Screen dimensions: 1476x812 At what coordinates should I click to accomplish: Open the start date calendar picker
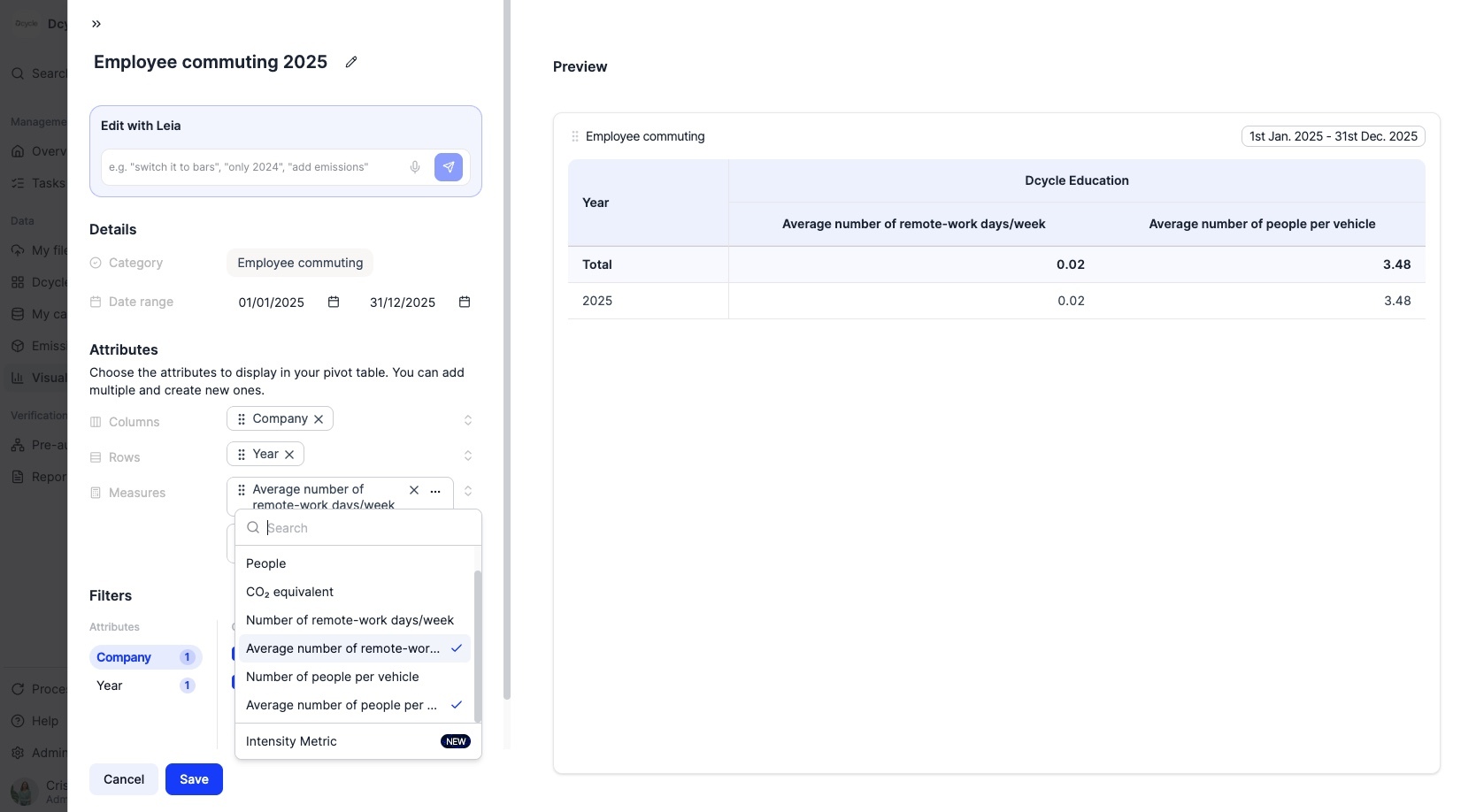pyautogui.click(x=334, y=302)
